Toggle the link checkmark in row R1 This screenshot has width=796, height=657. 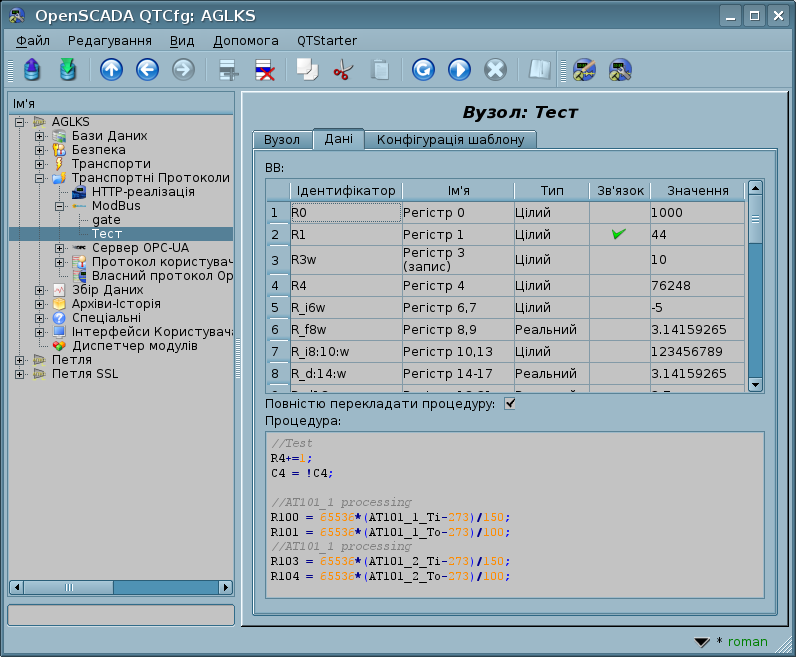pos(619,234)
